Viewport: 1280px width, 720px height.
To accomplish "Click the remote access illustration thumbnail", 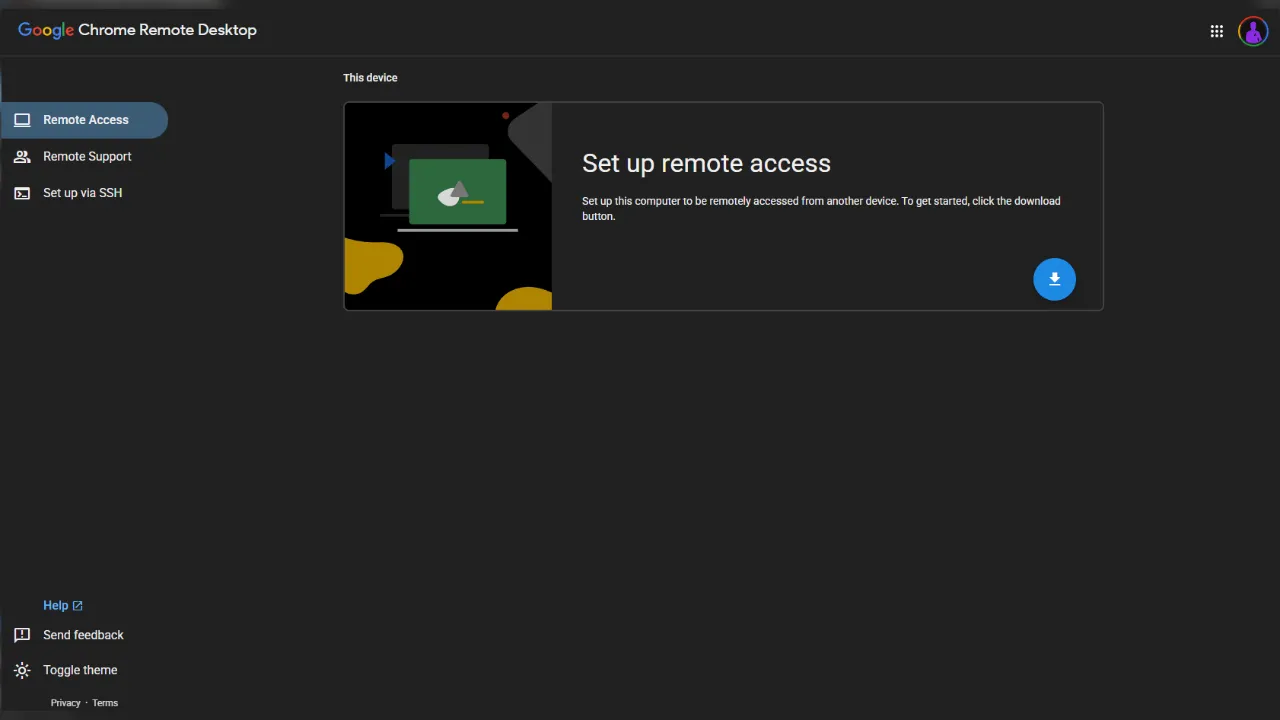I will [448, 206].
